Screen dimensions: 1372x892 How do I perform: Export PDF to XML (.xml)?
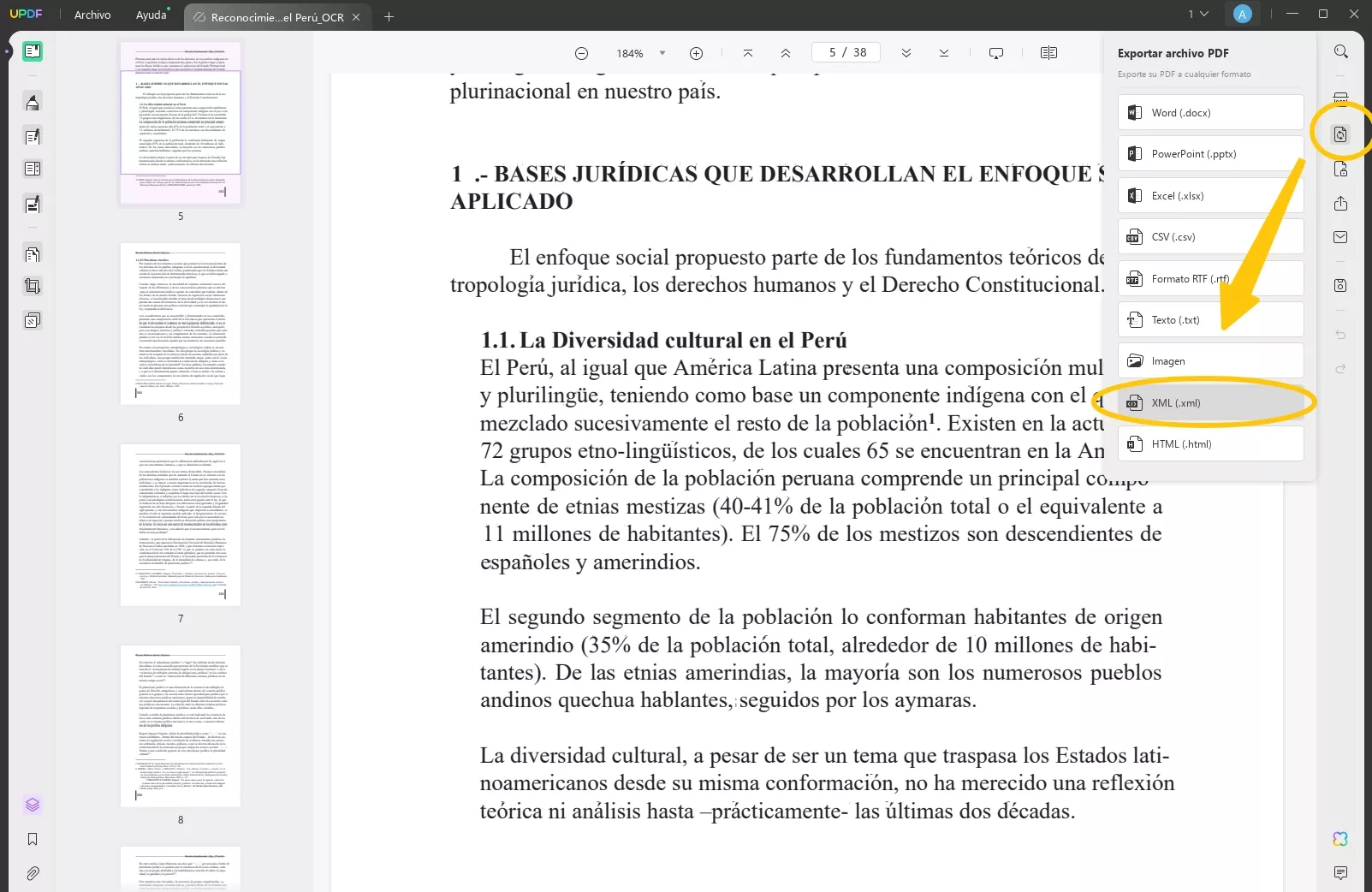point(1210,402)
